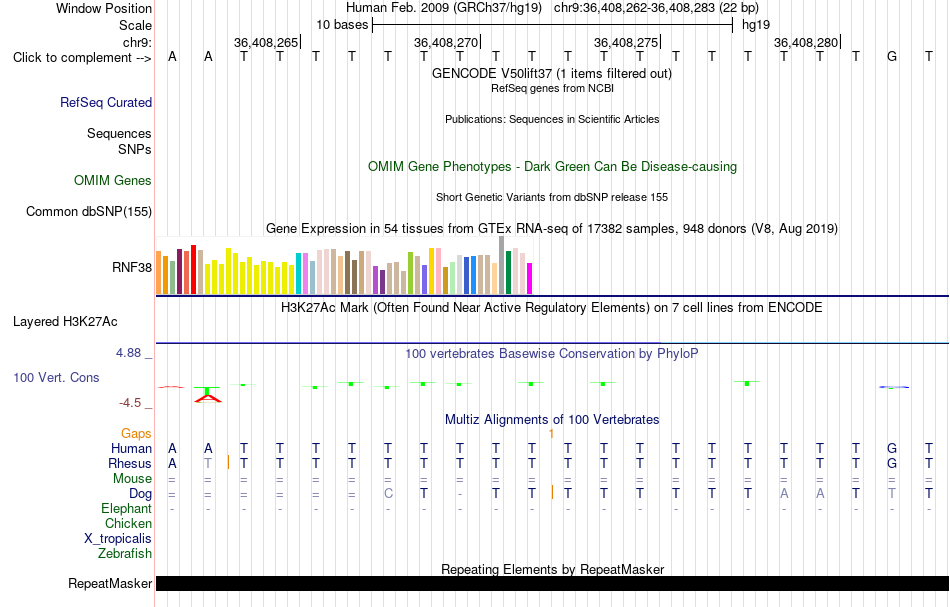Click the 36,408,275 position label
950x607 pixels.
coord(626,42)
